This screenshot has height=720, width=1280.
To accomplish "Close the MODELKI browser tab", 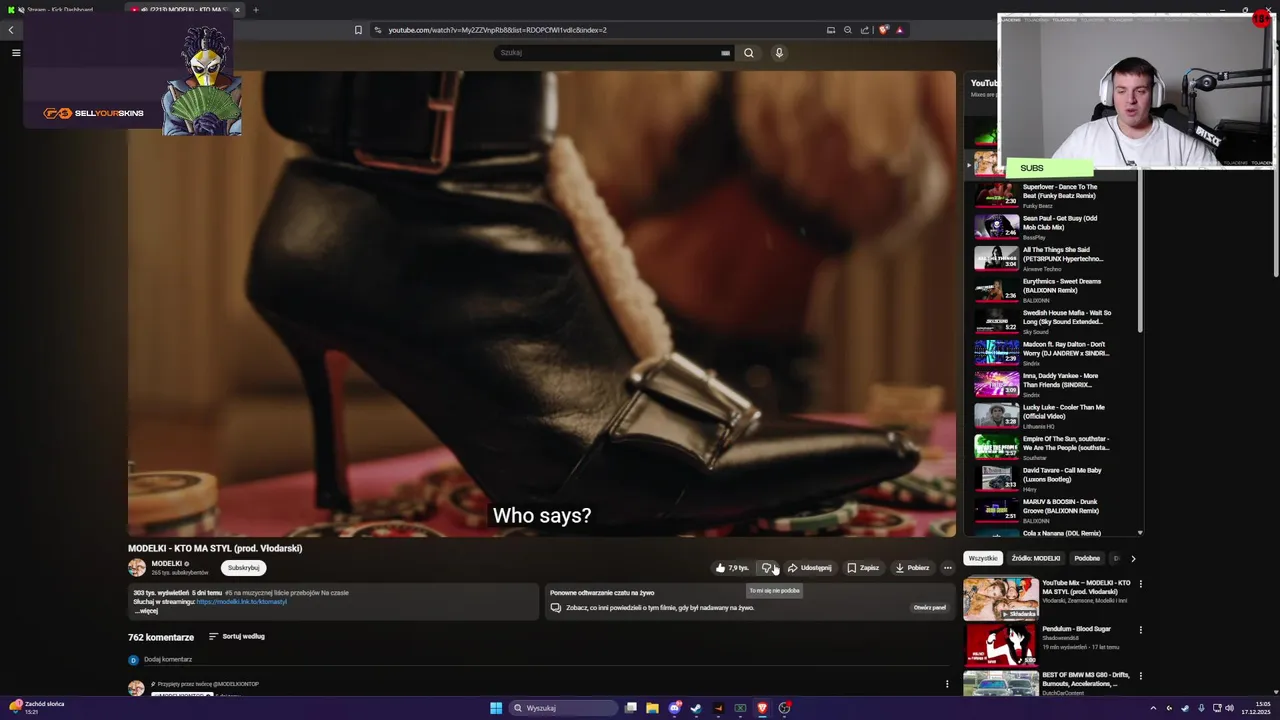I will [237, 10].
